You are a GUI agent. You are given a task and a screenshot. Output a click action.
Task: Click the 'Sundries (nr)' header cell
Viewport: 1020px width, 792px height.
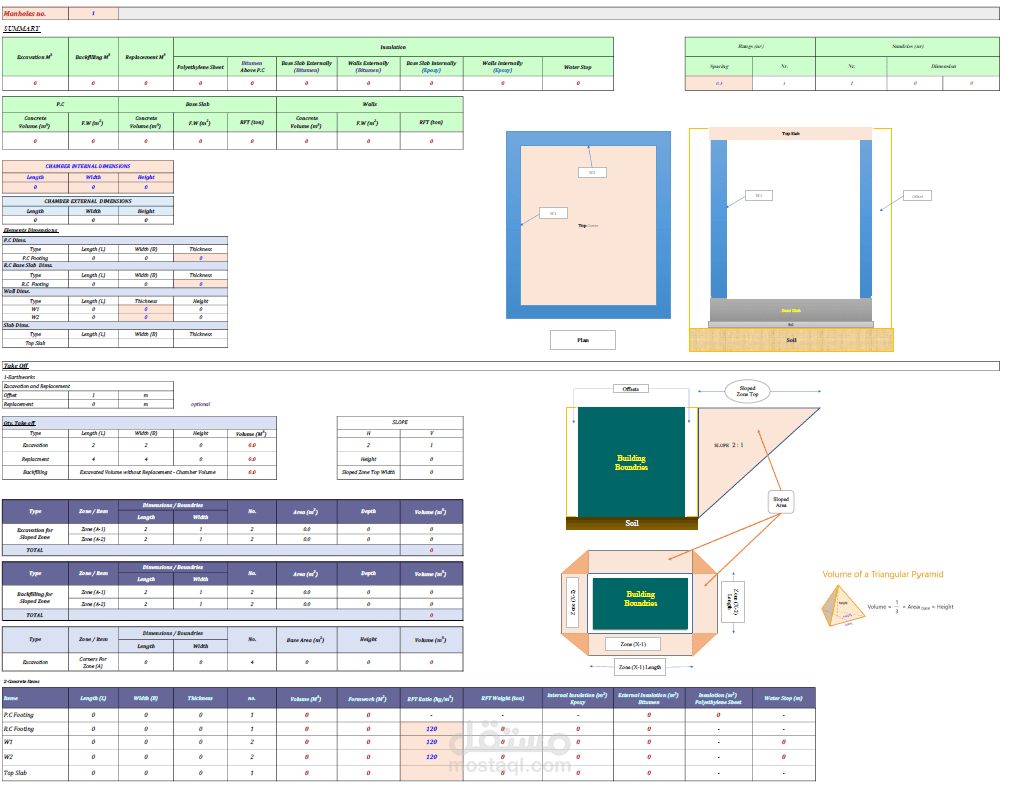907,47
